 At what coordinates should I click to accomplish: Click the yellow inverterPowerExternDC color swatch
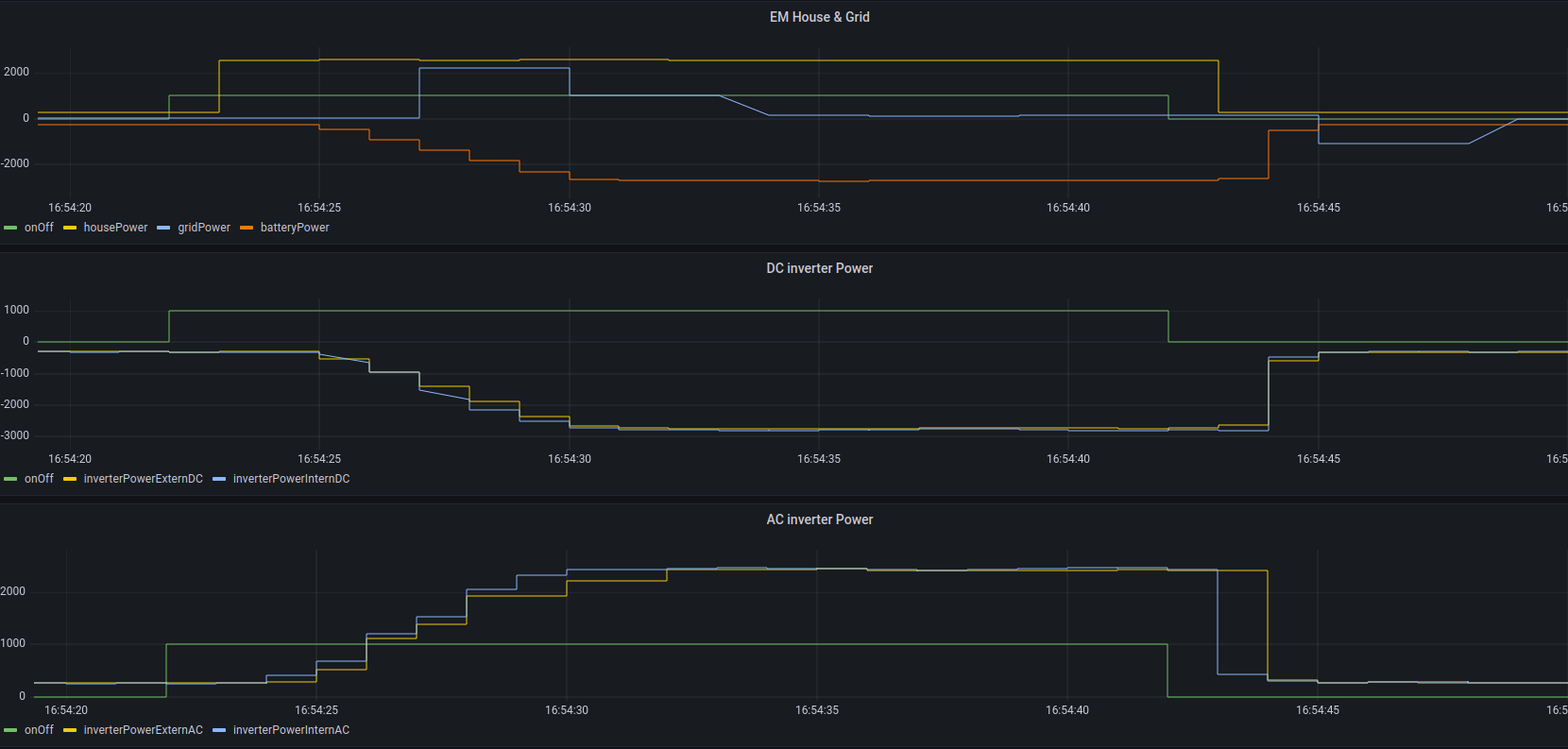[70, 479]
